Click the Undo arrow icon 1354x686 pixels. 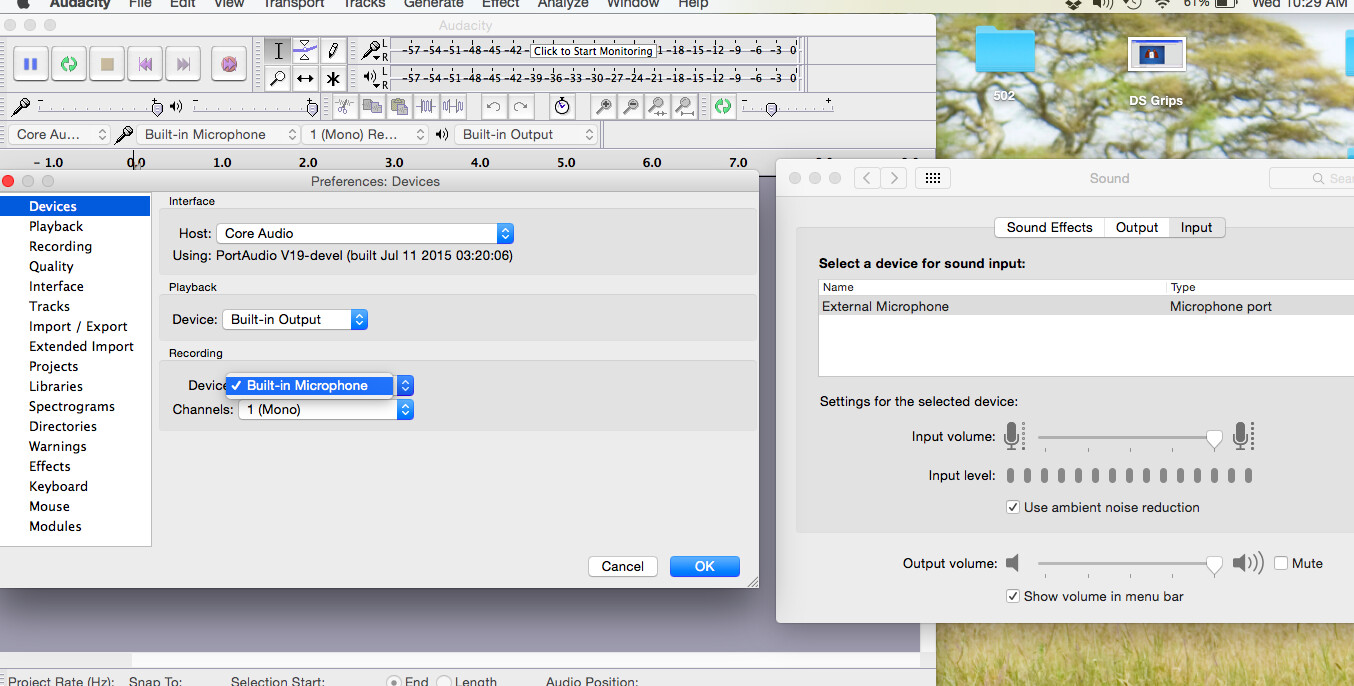pyautogui.click(x=492, y=106)
